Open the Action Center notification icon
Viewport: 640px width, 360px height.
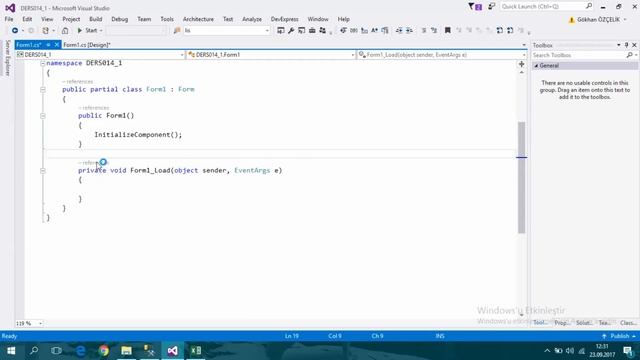coord(628,351)
